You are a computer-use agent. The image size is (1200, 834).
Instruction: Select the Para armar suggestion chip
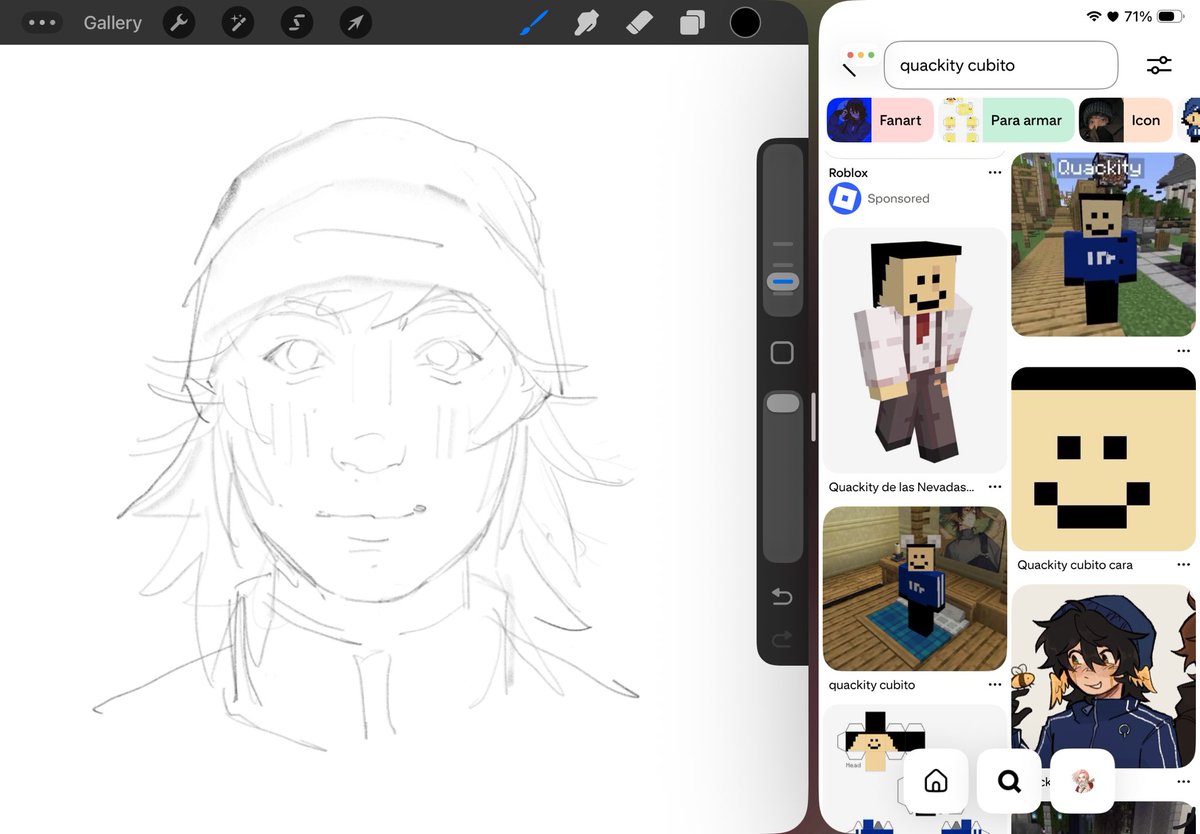(1006, 120)
